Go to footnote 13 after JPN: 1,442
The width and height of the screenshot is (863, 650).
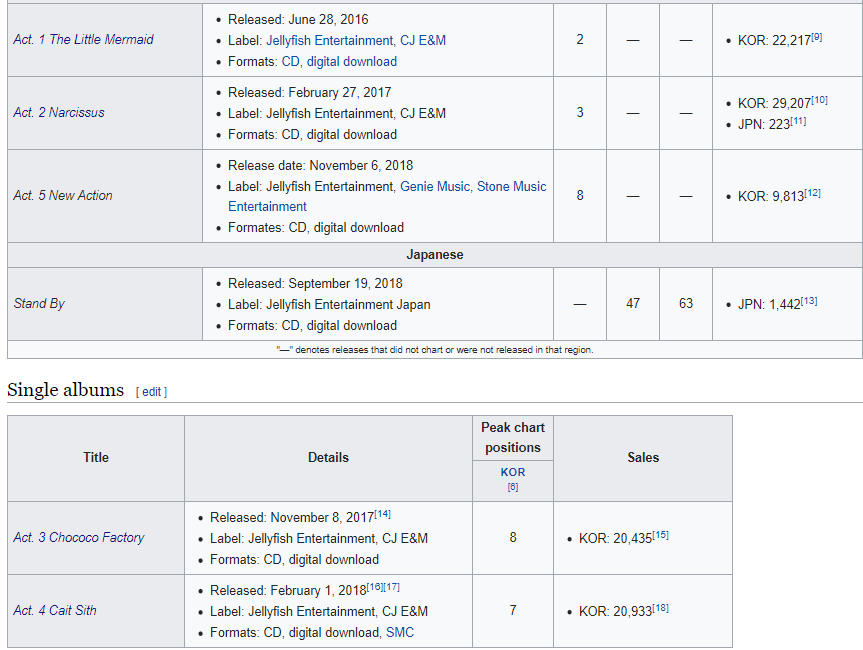(809, 301)
